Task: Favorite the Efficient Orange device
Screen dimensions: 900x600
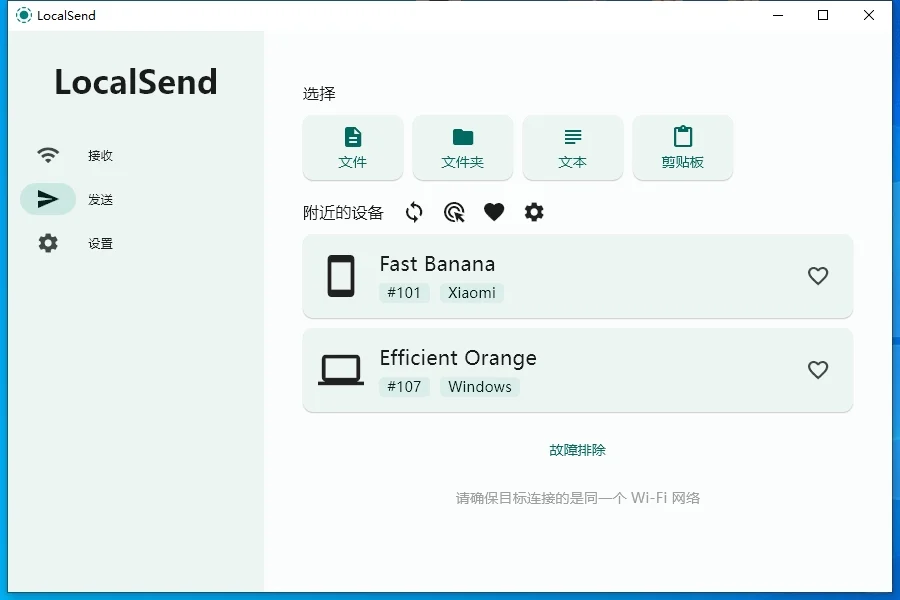Action: 818,370
